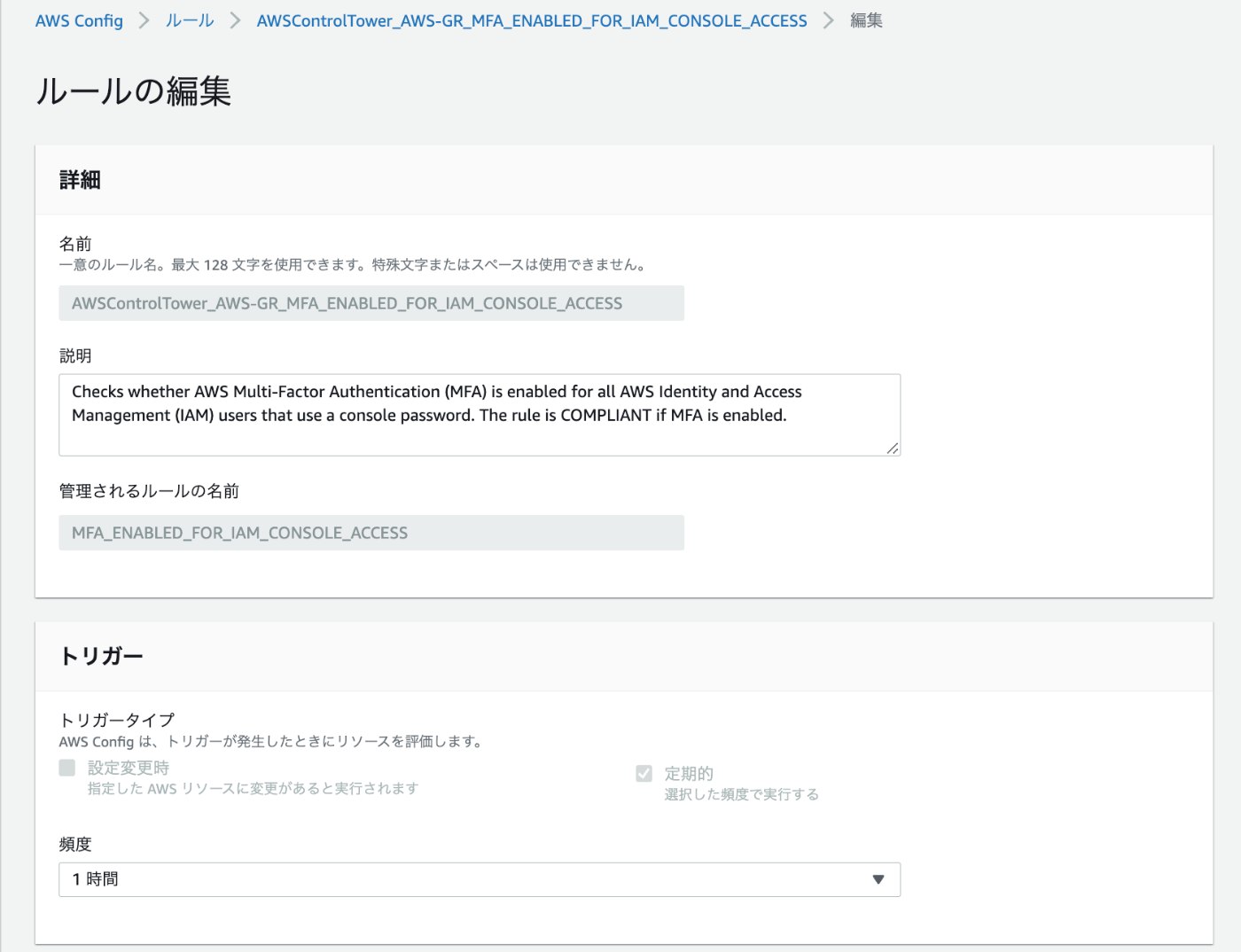Viewport: 1241px width, 952px height.
Task: Click the ルールの編集 page heading
Action: [x=134, y=91]
